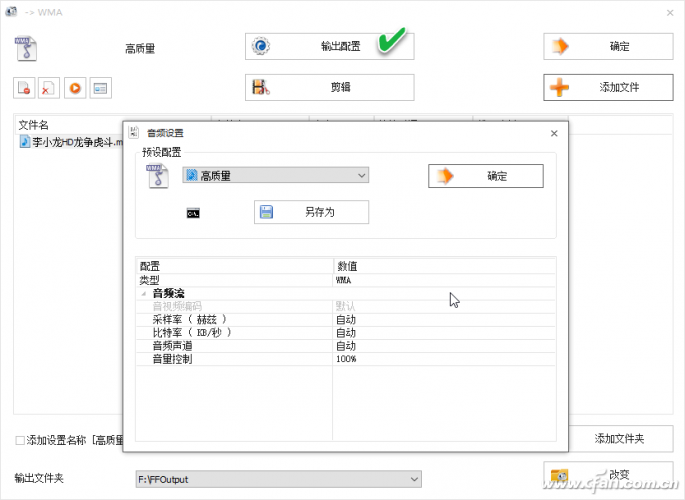Collapse the 音频流 tree section
The width and height of the screenshot is (685, 500).
coord(143,294)
